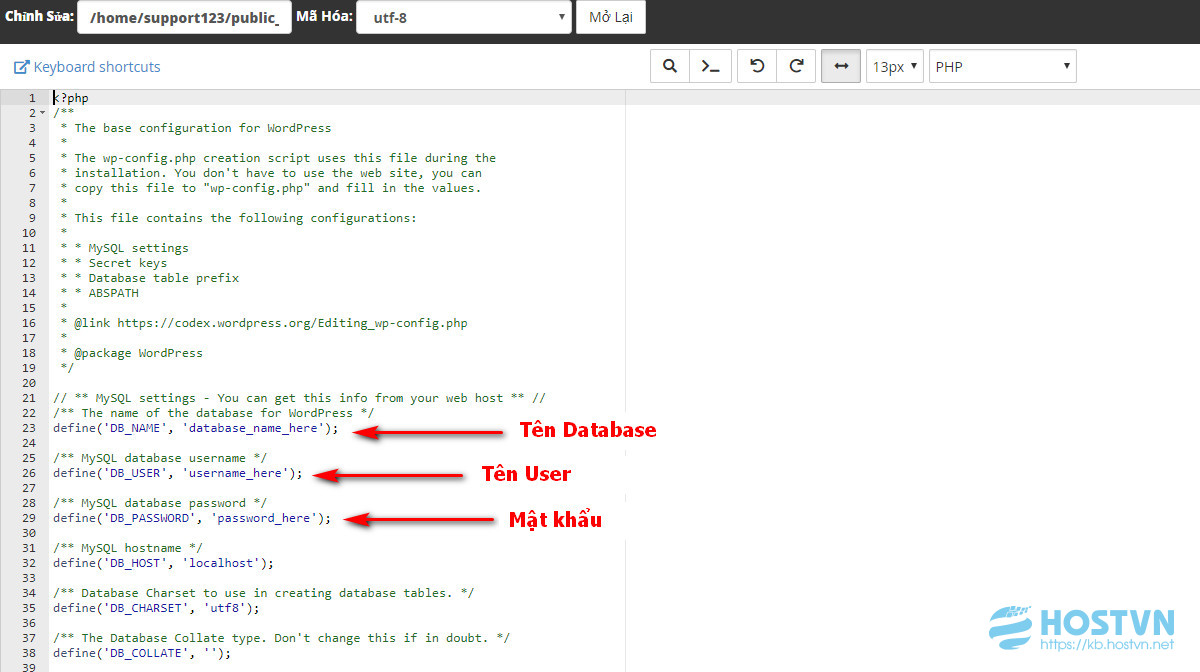Click the 'The base configuration for WordPress' comment

[x=195, y=128]
